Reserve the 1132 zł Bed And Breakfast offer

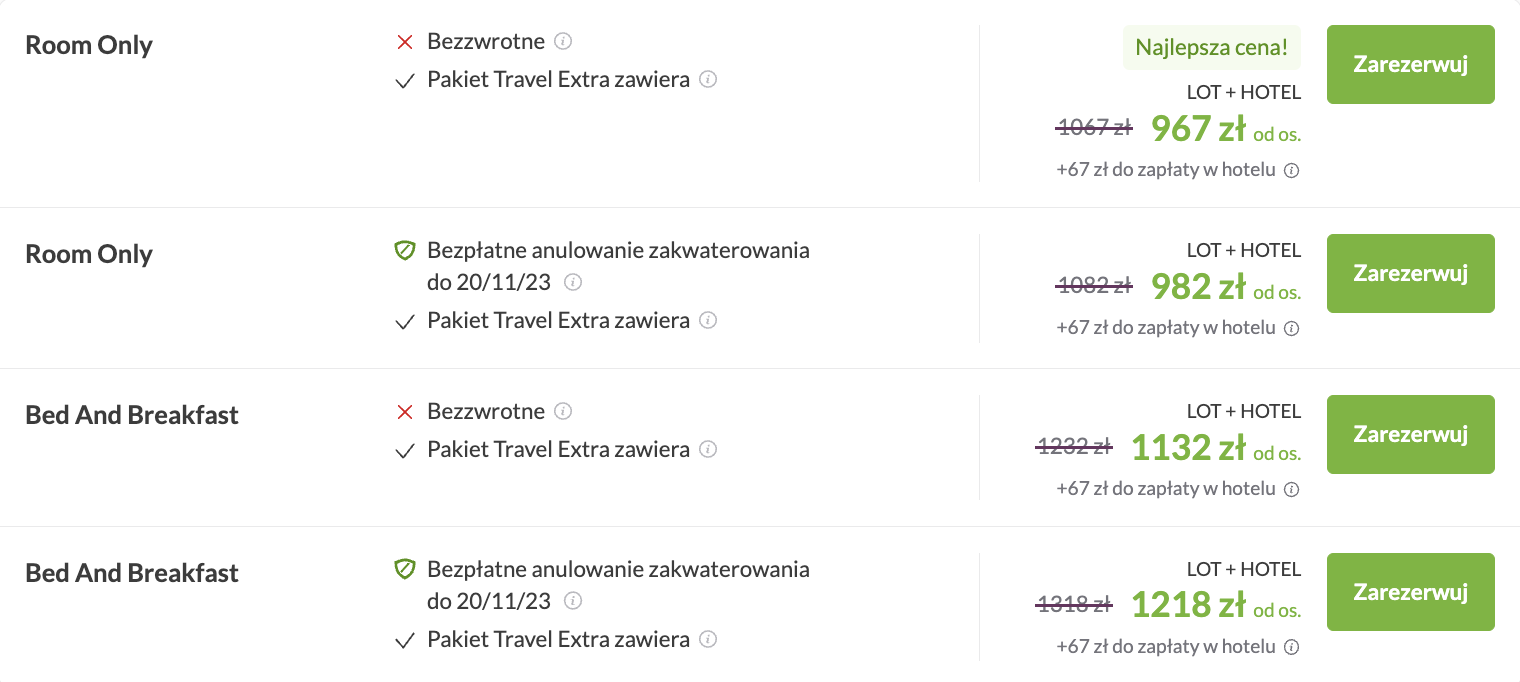coord(1410,434)
